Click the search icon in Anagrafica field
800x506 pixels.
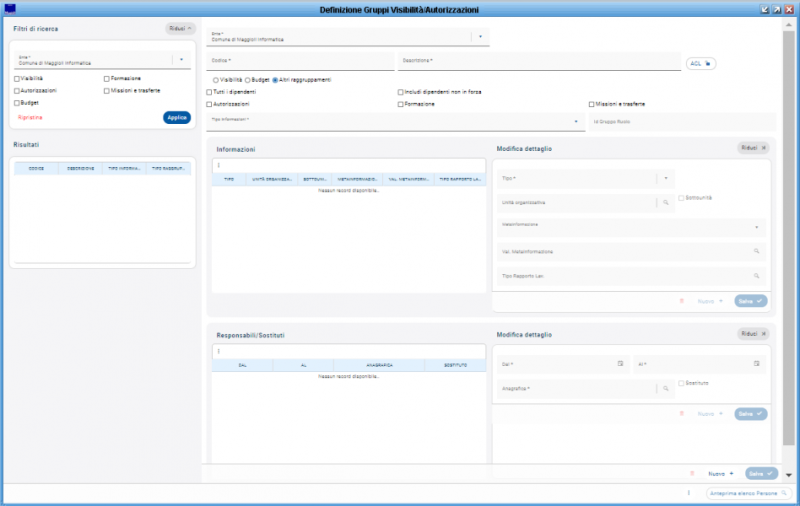667,388
